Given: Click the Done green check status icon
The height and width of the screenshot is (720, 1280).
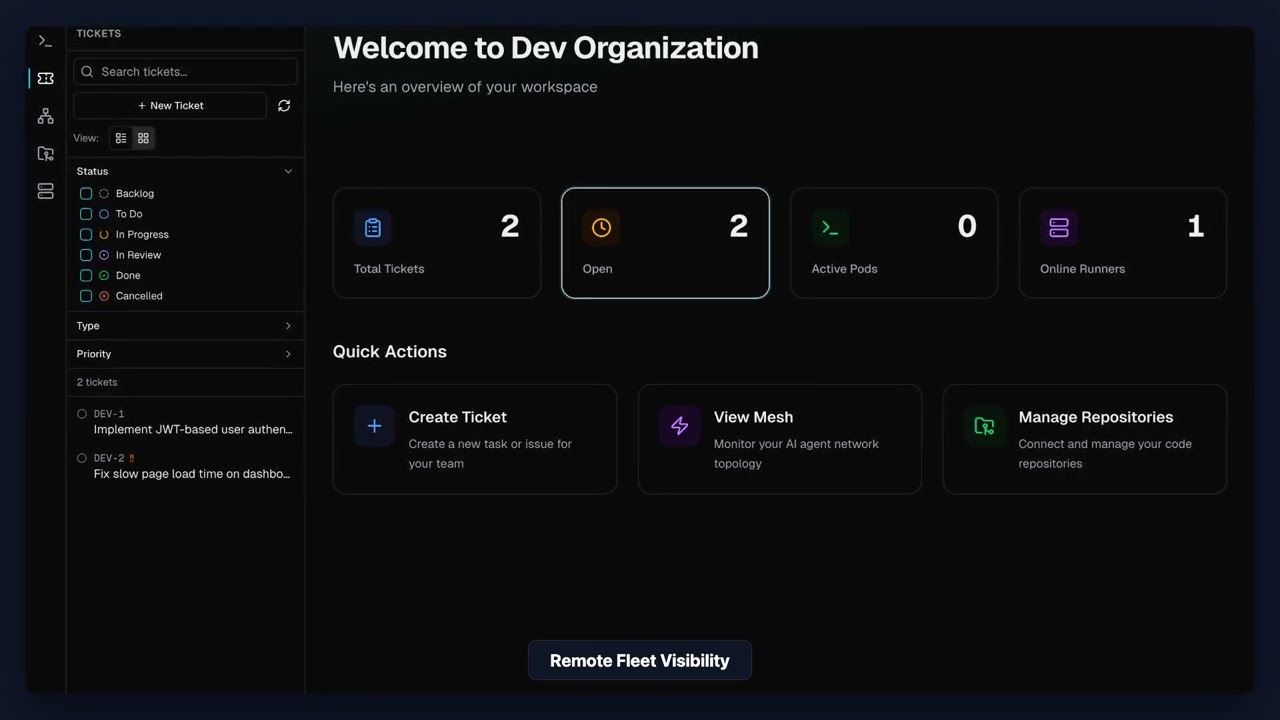Looking at the screenshot, I should (x=104, y=275).
